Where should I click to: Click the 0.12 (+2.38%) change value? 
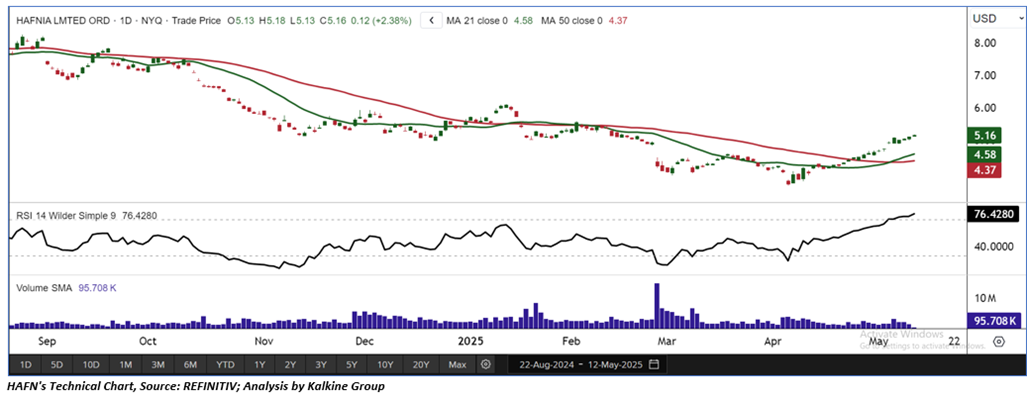pyautogui.click(x=379, y=20)
